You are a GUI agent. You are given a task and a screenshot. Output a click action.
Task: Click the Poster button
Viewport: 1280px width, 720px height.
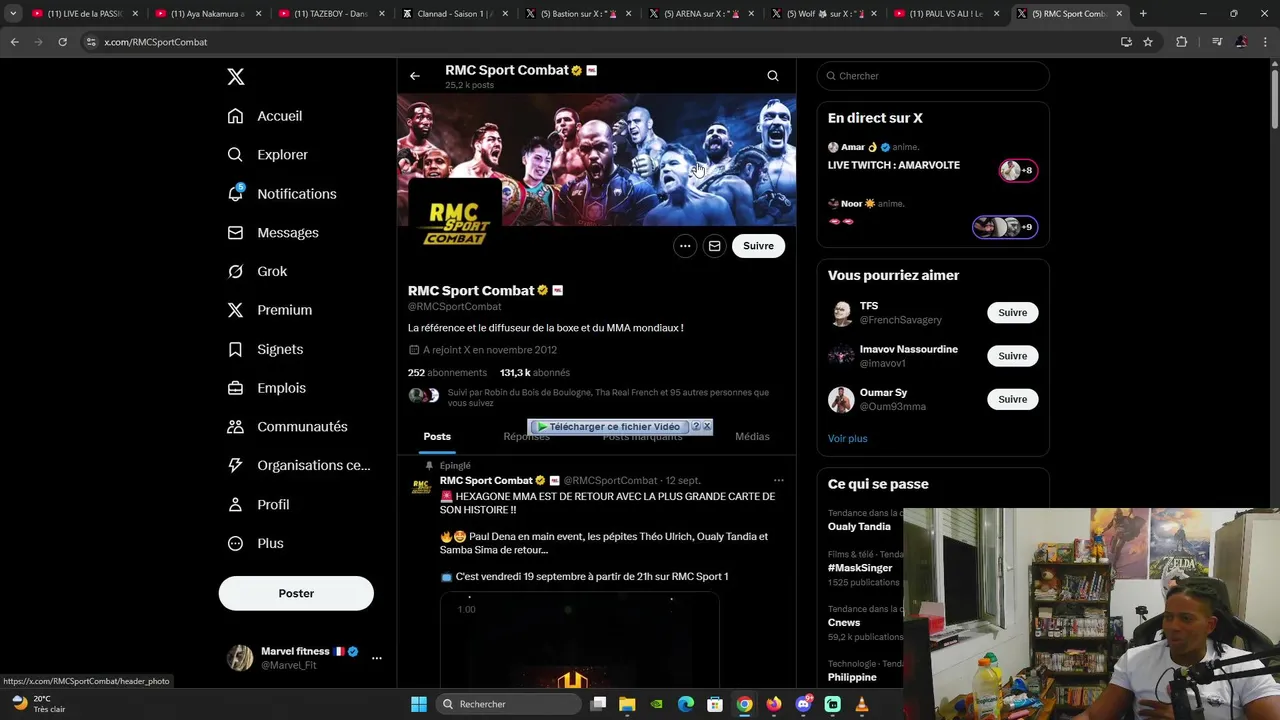[x=296, y=593]
